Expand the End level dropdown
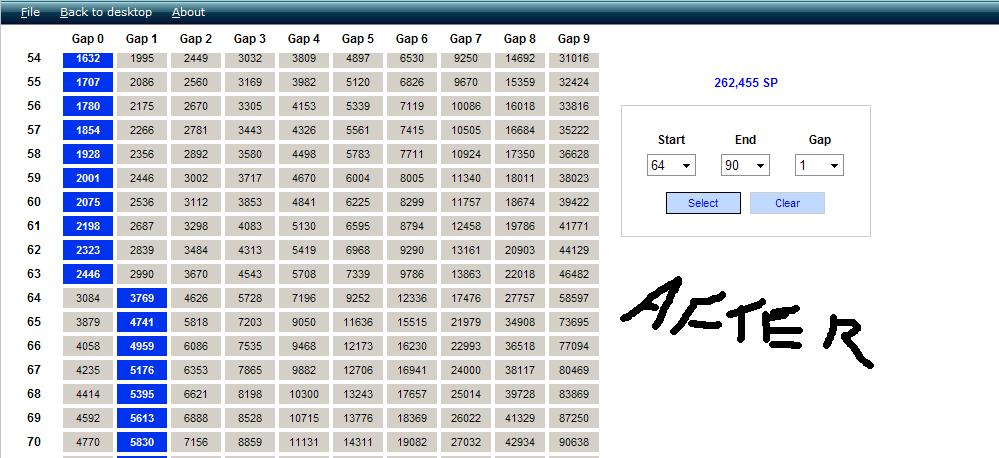The width and height of the screenshot is (999, 458). pyautogui.click(x=745, y=165)
